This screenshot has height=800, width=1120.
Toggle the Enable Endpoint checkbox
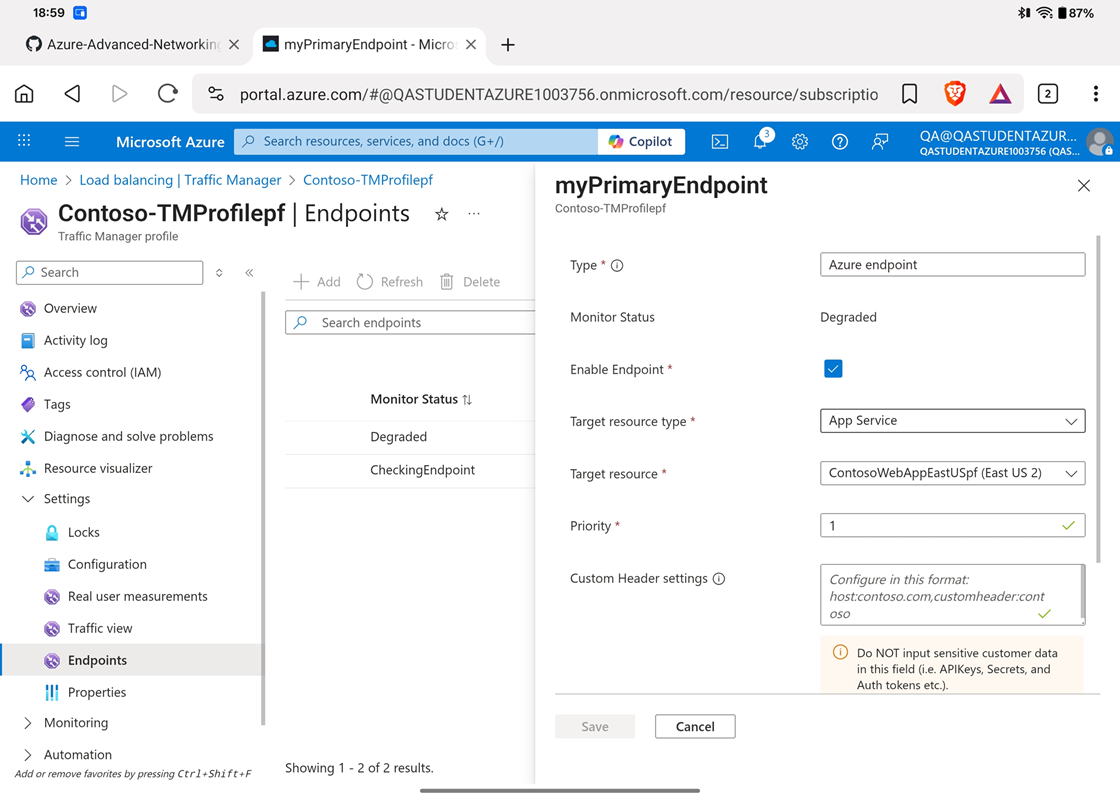pos(833,369)
